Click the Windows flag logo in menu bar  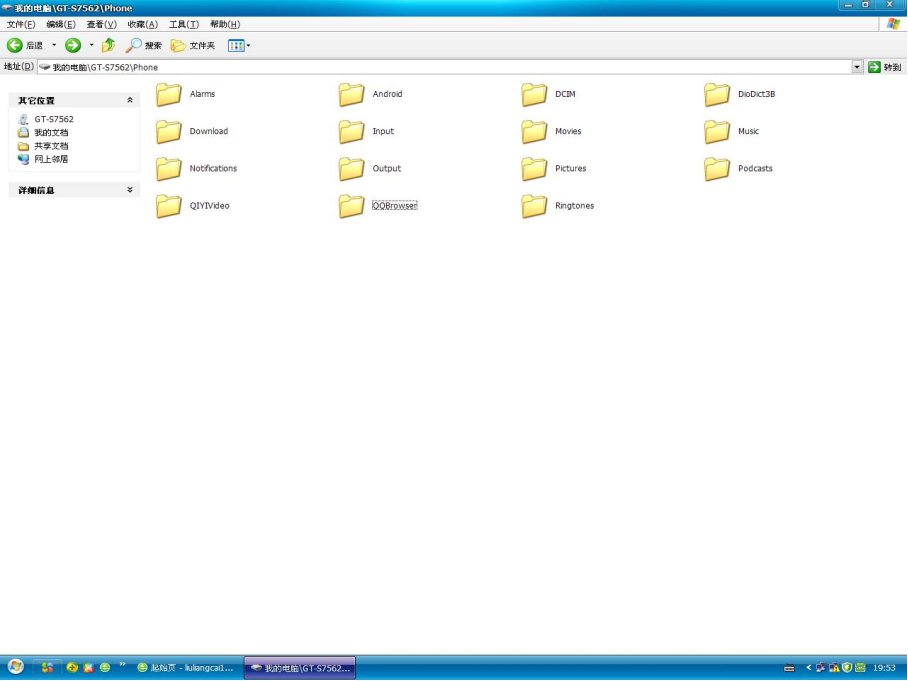(894, 24)
